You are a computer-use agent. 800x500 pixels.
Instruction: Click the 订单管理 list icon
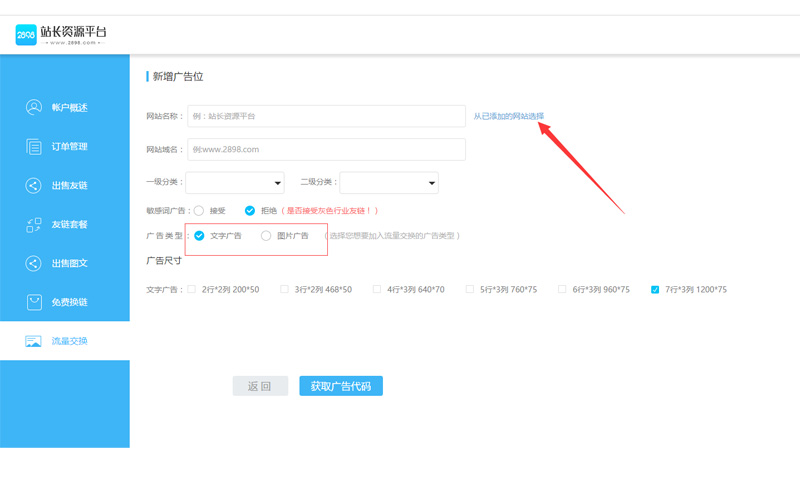coord(34,147)
